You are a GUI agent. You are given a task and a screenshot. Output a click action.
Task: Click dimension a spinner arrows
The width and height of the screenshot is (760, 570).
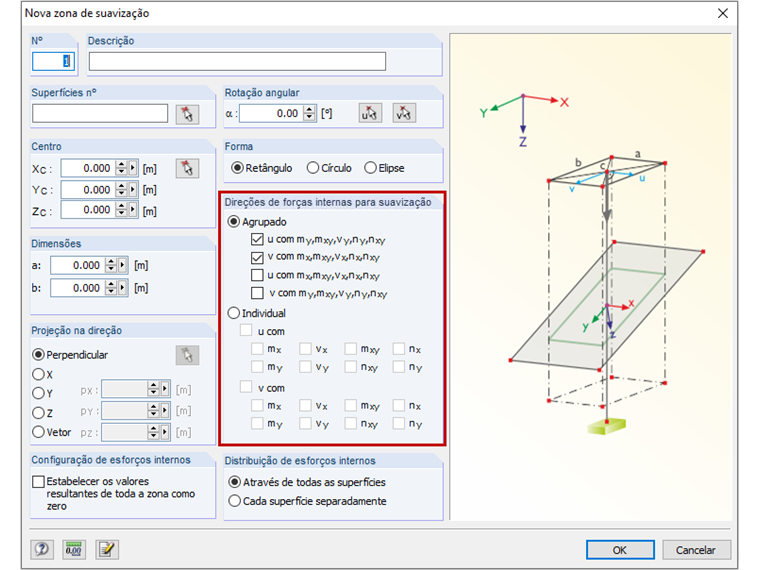[x=111, y=265]
